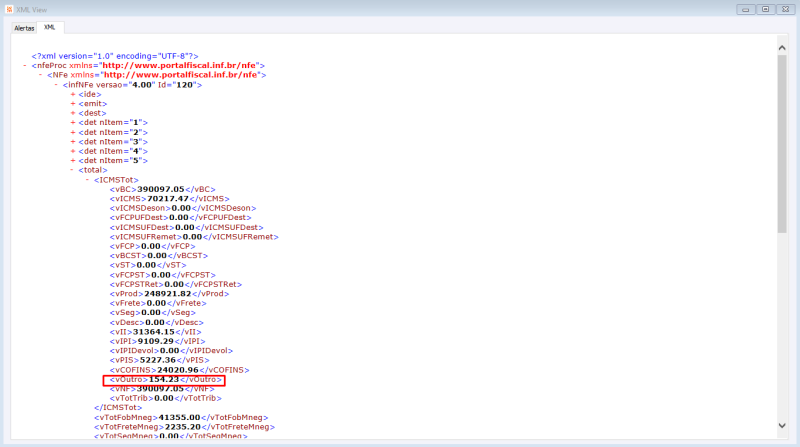Screen dimensions: 800x447
Task: Click the vSeg element line
Action: pos(153,313)
